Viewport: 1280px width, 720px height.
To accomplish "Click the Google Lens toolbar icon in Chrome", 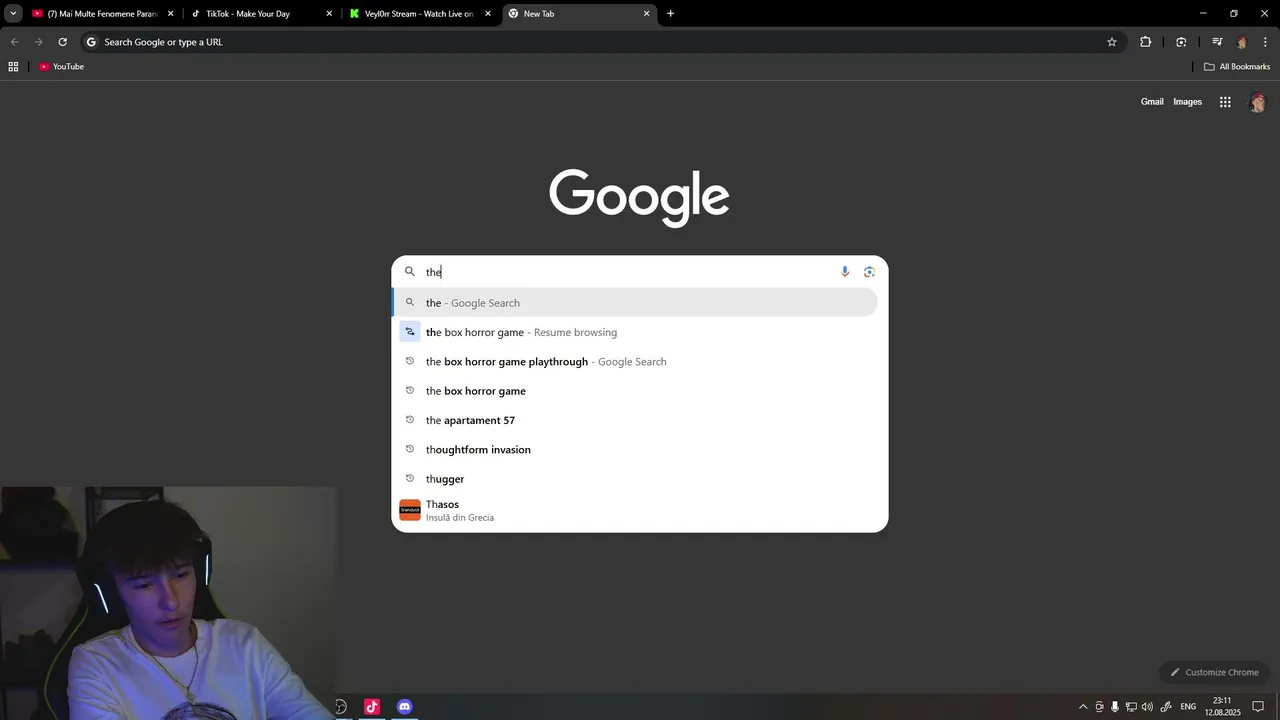I will coord(1181,42).
